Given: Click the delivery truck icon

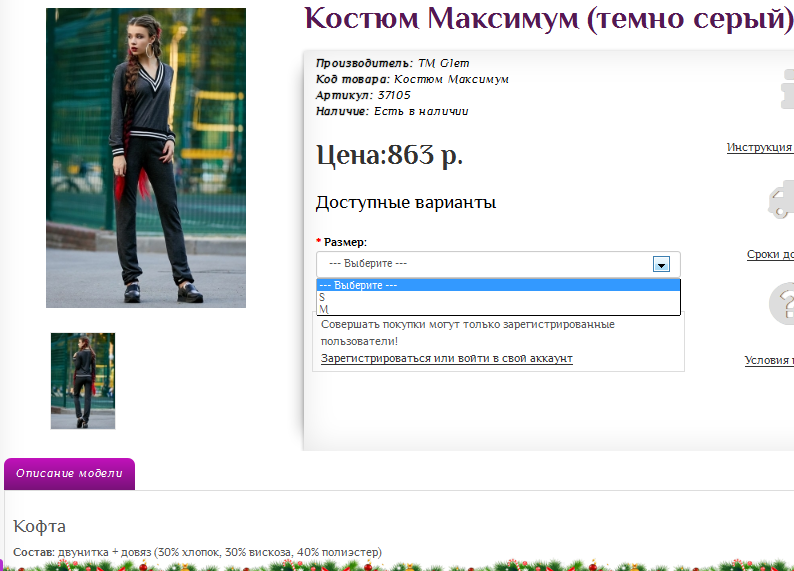Looking at the screenshot, I should (781, 200).
